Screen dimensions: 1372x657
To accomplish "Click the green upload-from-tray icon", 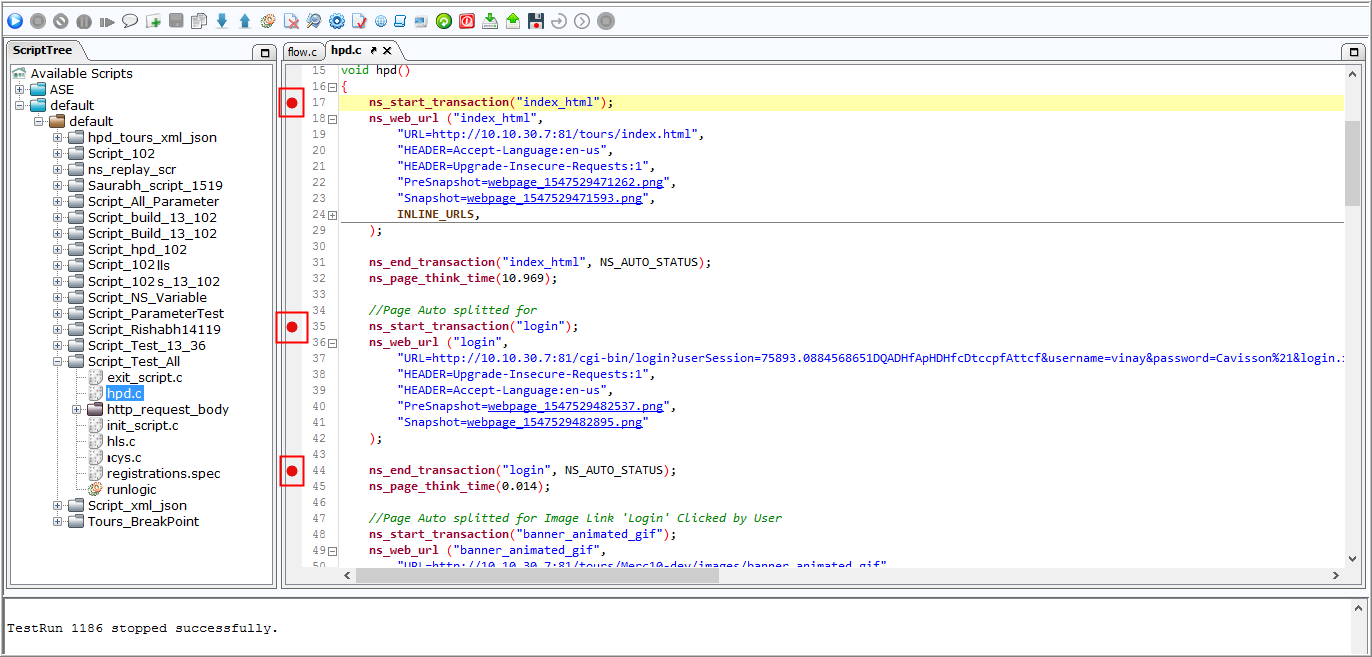I will click(513, 21).
